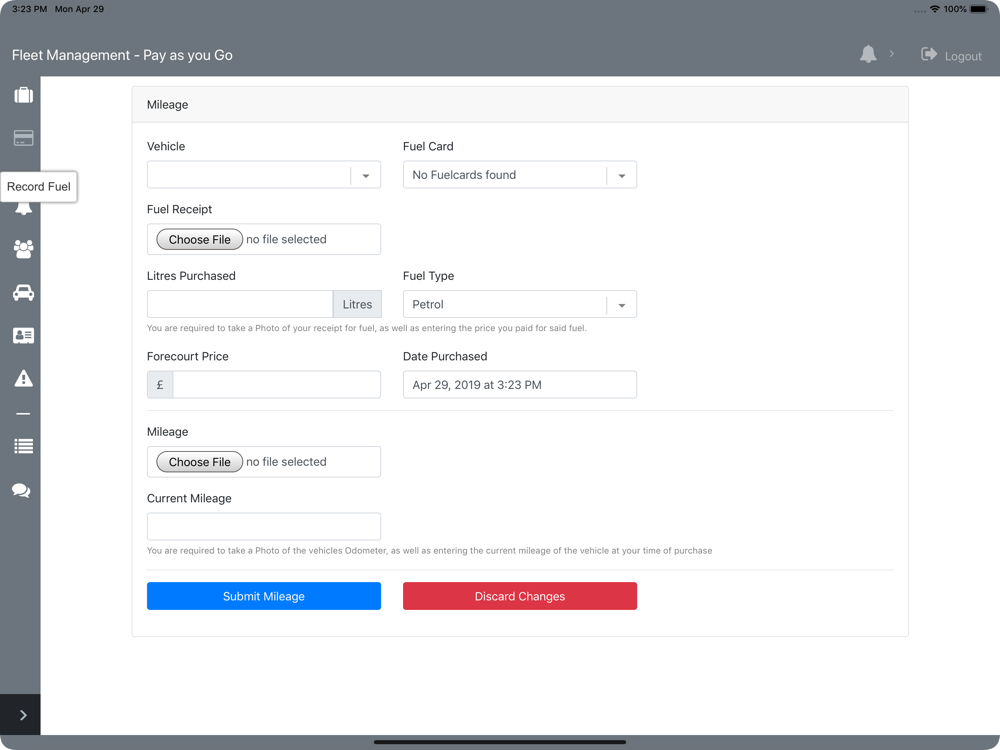1000x750 pixels.
Task: Click the suitcase icon in sidebar
Action: (x=23, y=95)
